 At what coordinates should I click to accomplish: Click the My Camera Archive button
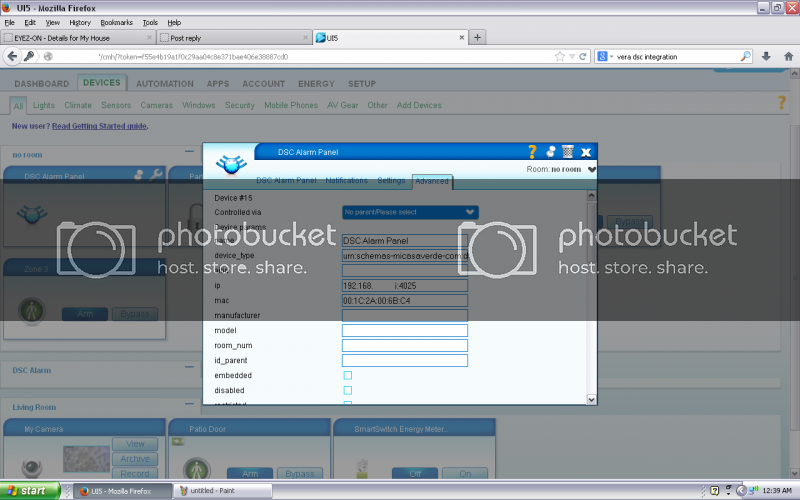click(x=135, y=459)
